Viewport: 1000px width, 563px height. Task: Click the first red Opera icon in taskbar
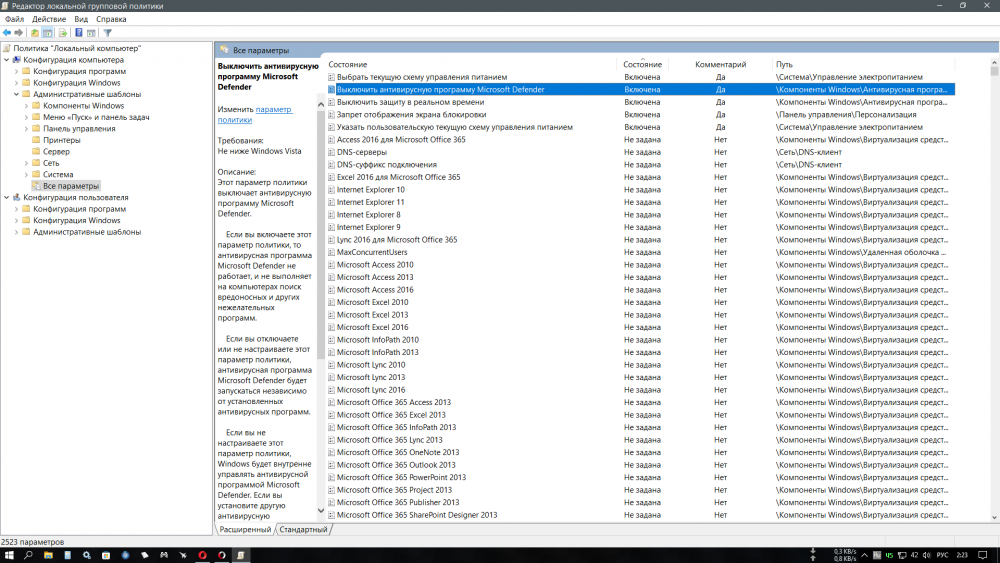(202, 555)
